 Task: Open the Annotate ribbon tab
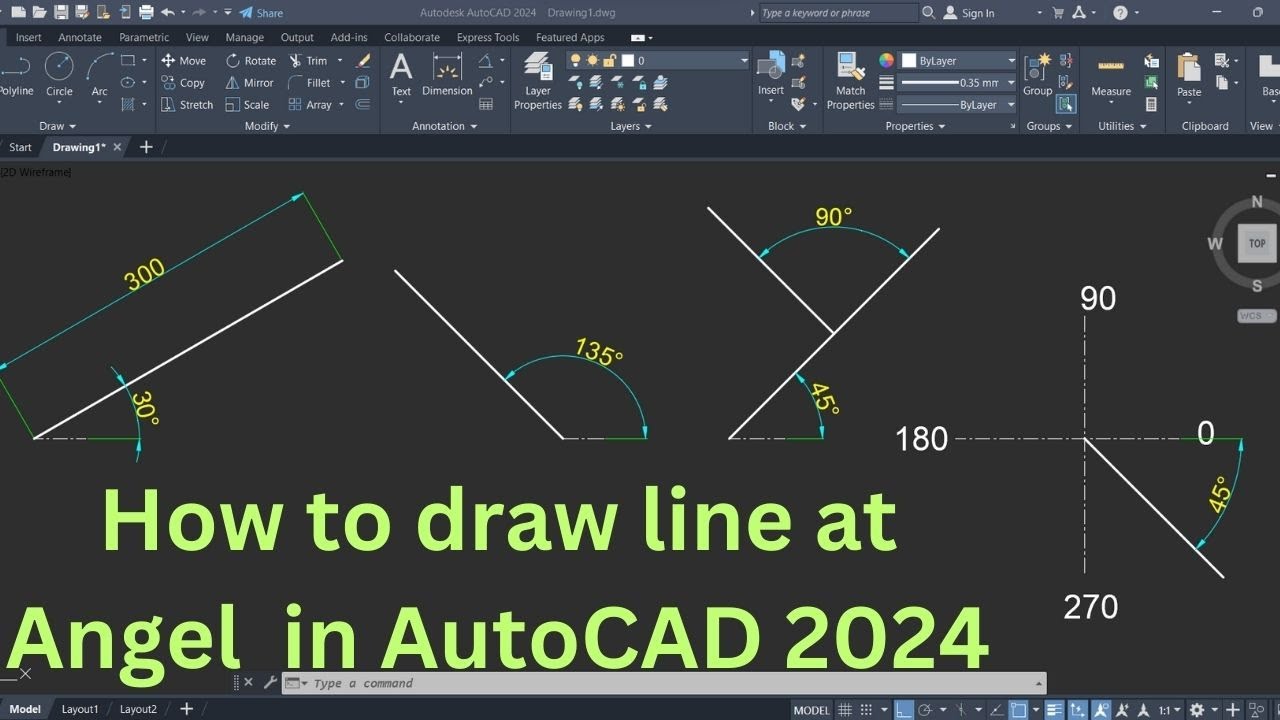(80, 37)
